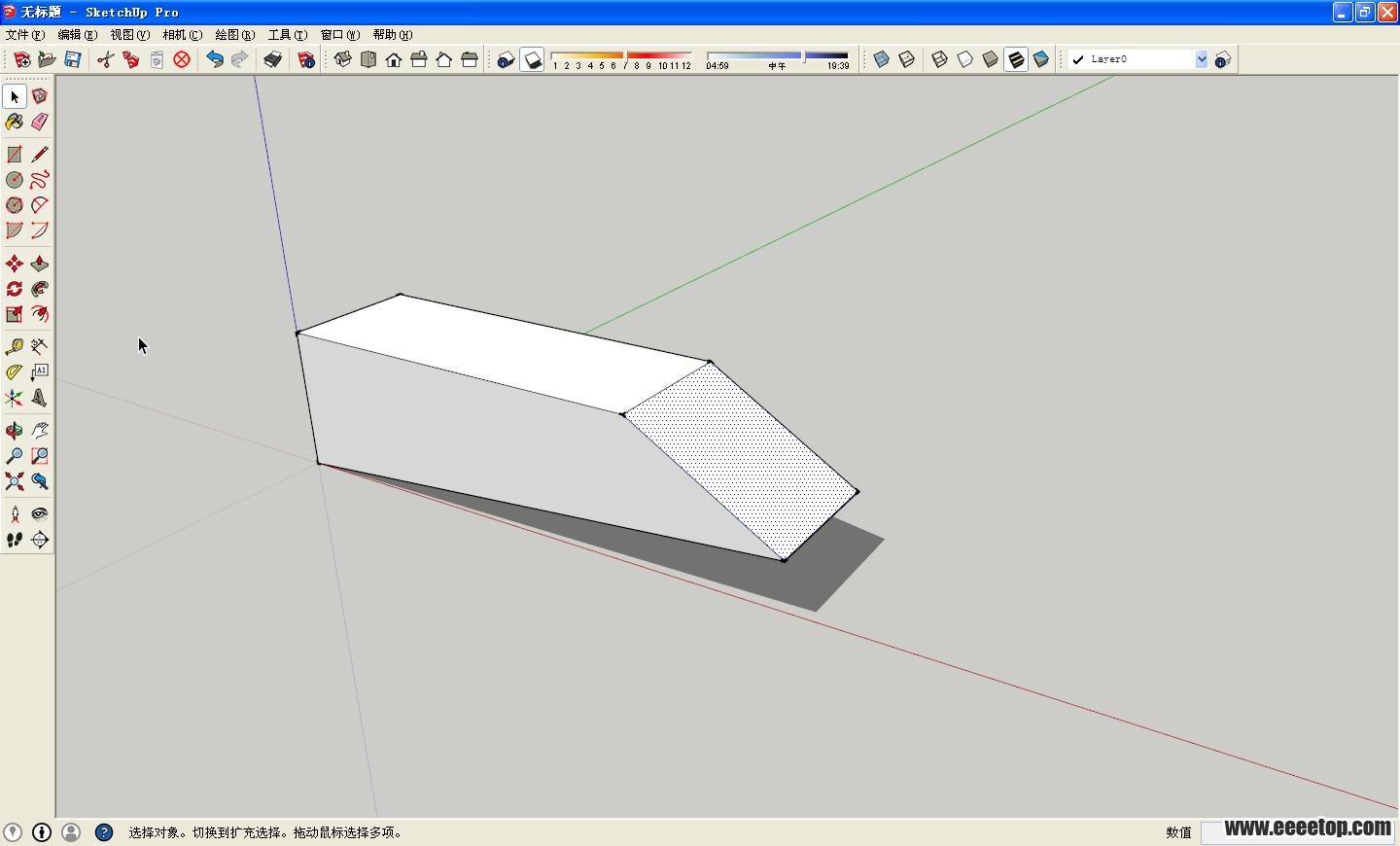Image resolution: width=1400 pixels, height=846 pixels.
Task: Create a new file from toolbar
Action: 22,59
